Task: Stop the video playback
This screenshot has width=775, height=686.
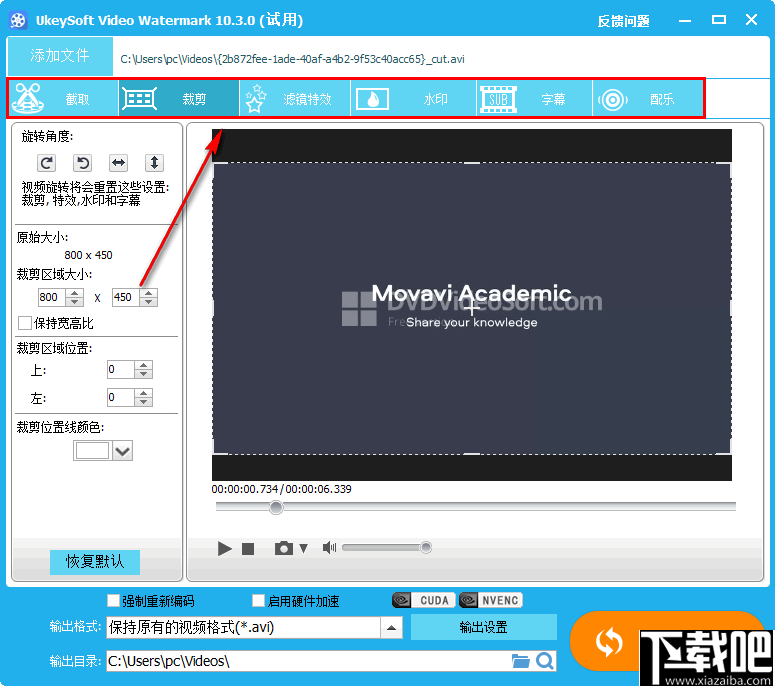Action: (248, 549)
